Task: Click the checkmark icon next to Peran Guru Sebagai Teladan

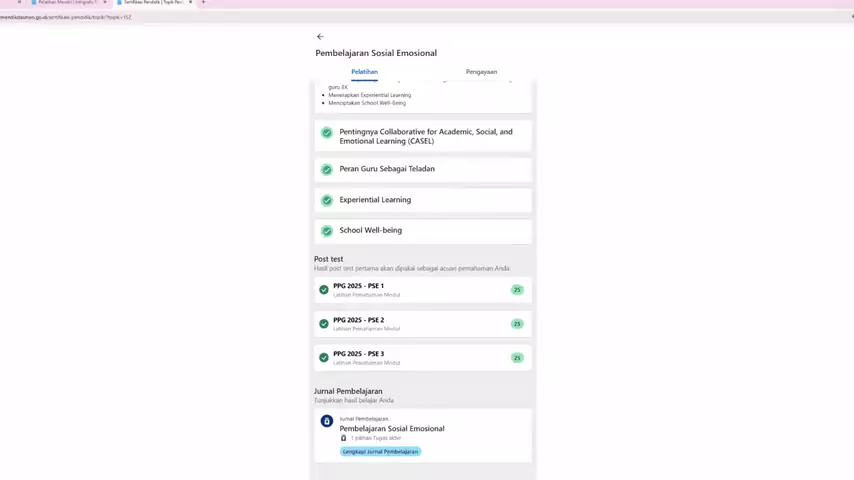Action: 327,170
